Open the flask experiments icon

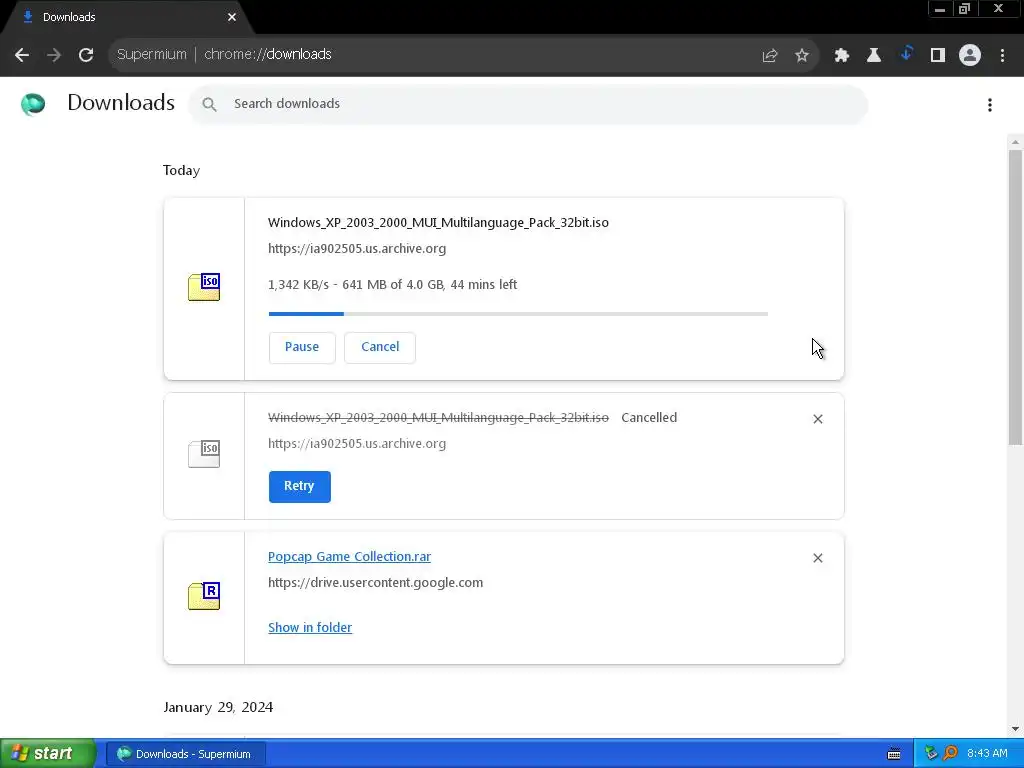tap(873, 56)
